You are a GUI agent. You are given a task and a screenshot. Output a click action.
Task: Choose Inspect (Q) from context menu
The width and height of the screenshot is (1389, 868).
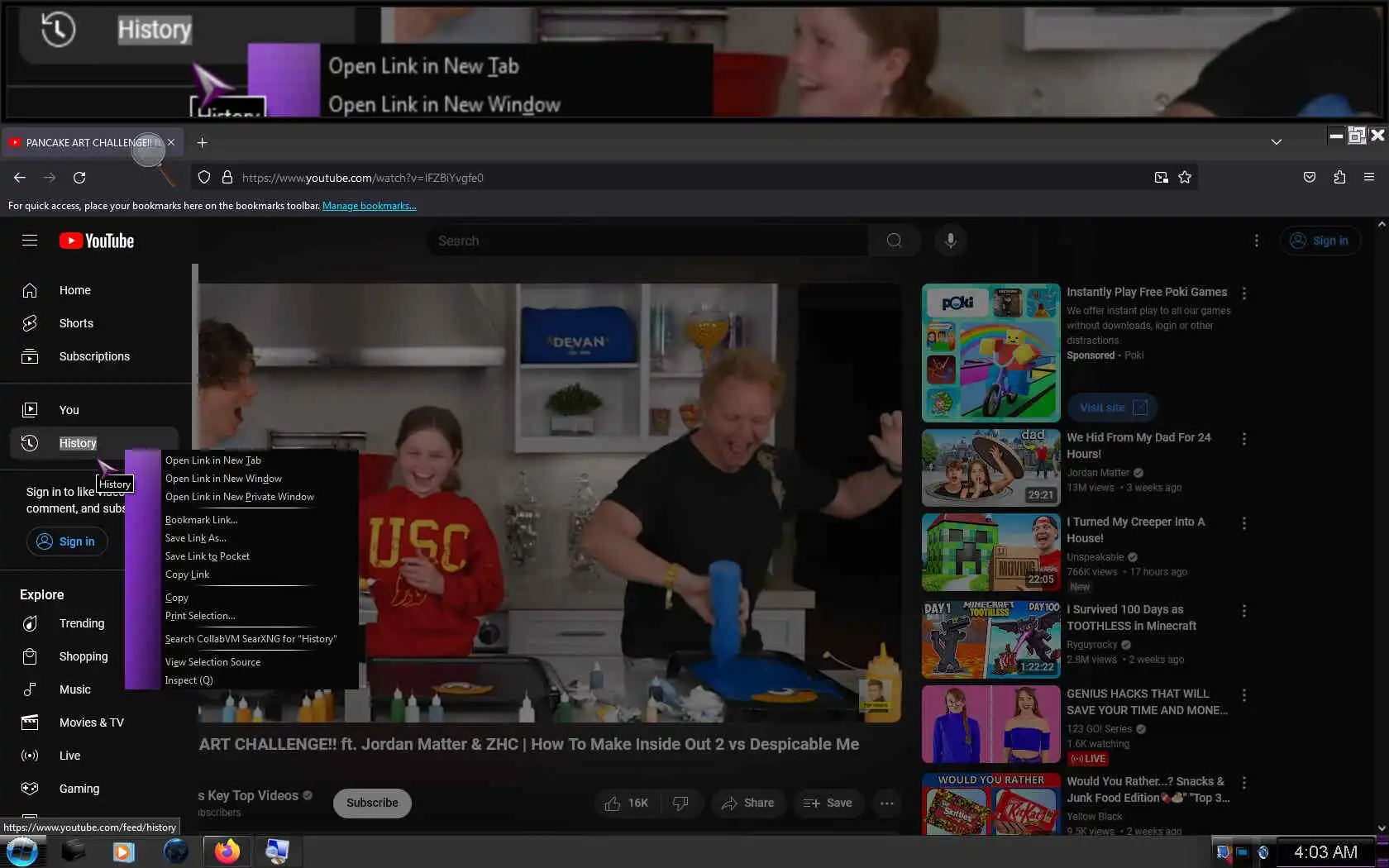(x=260, y=680)
